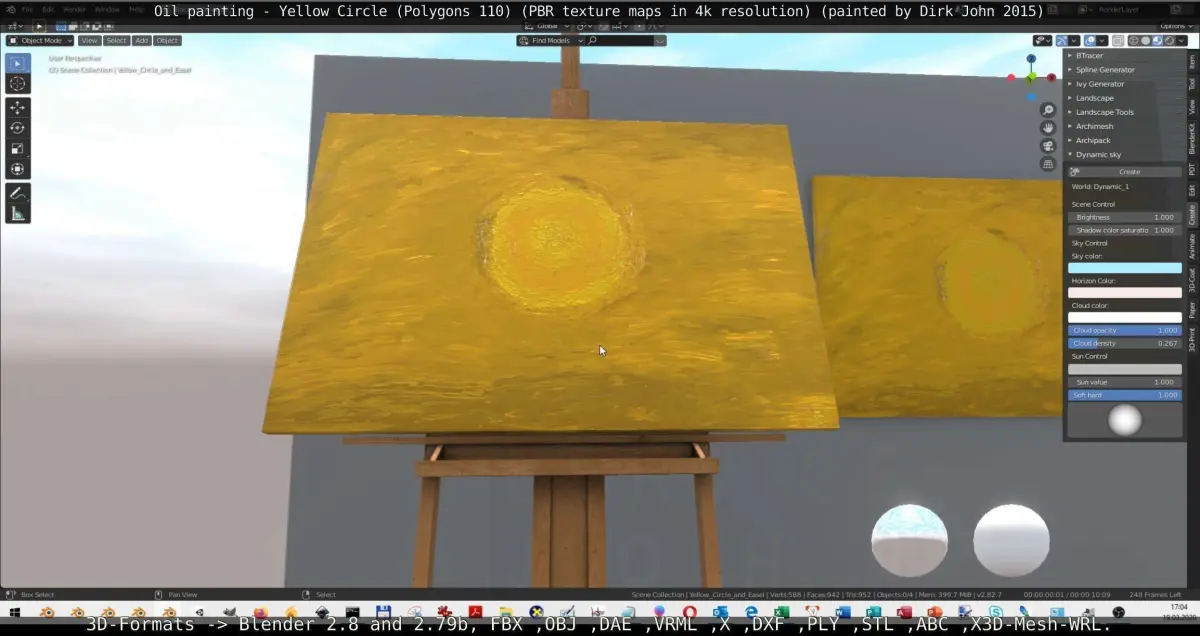Click the hand pan viewport gizmo
This screenshot has height=636, width=1200.
point(1048,128)
